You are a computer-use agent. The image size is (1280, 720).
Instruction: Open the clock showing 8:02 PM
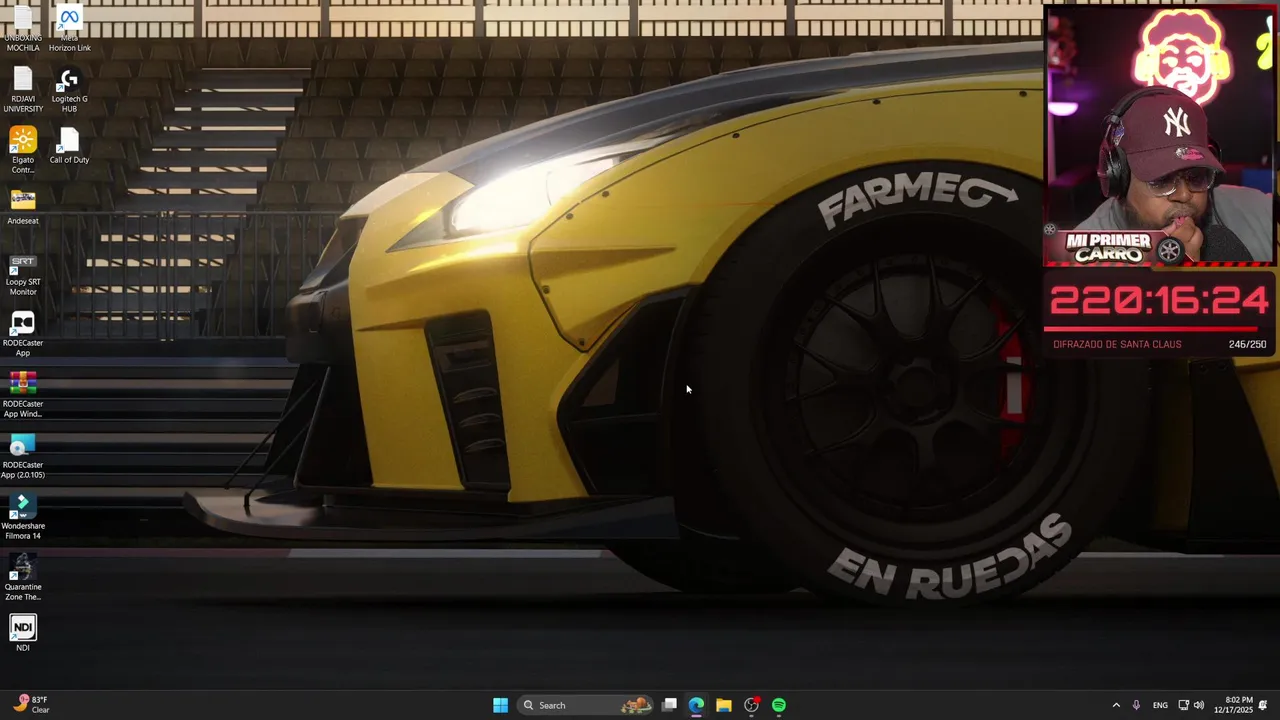(x=1233, y=705)
